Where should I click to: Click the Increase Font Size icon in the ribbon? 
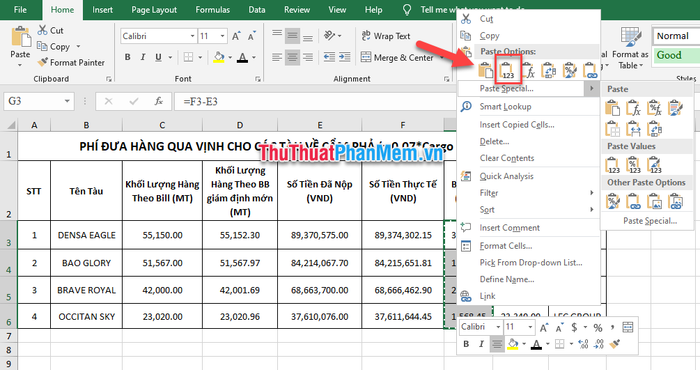pyautogui.click(x=236, y=36)
